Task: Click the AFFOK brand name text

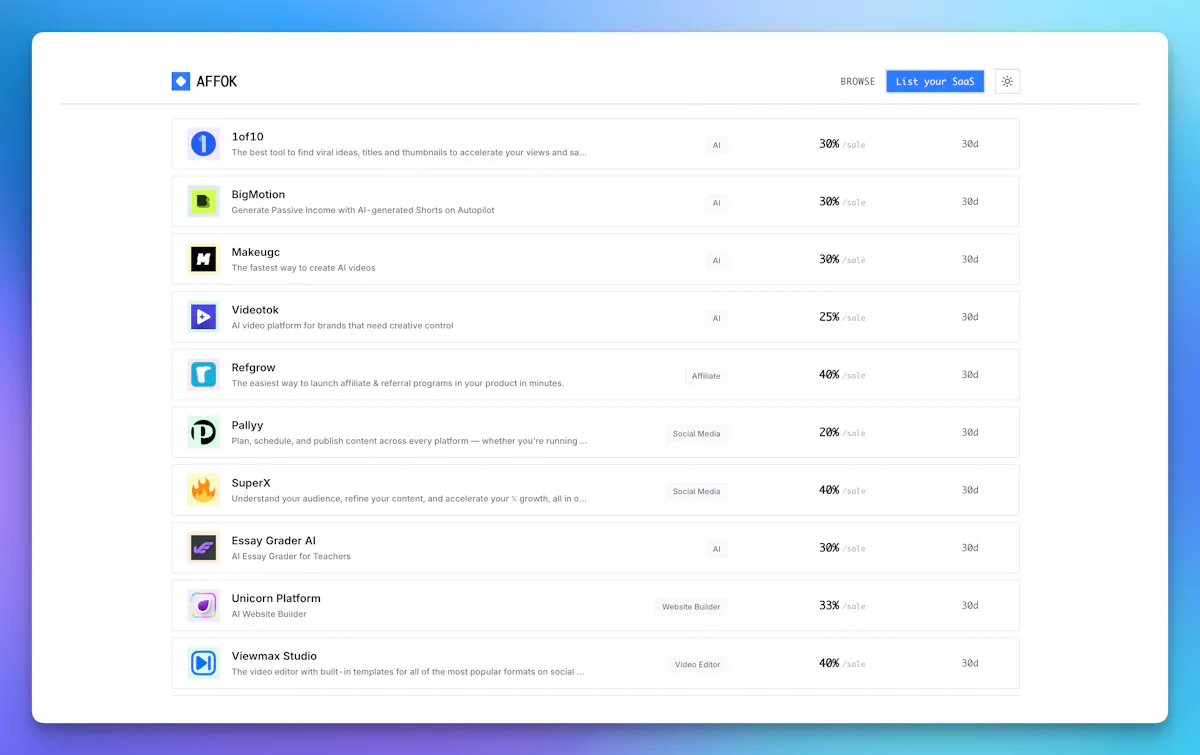Action: [217, 82]
